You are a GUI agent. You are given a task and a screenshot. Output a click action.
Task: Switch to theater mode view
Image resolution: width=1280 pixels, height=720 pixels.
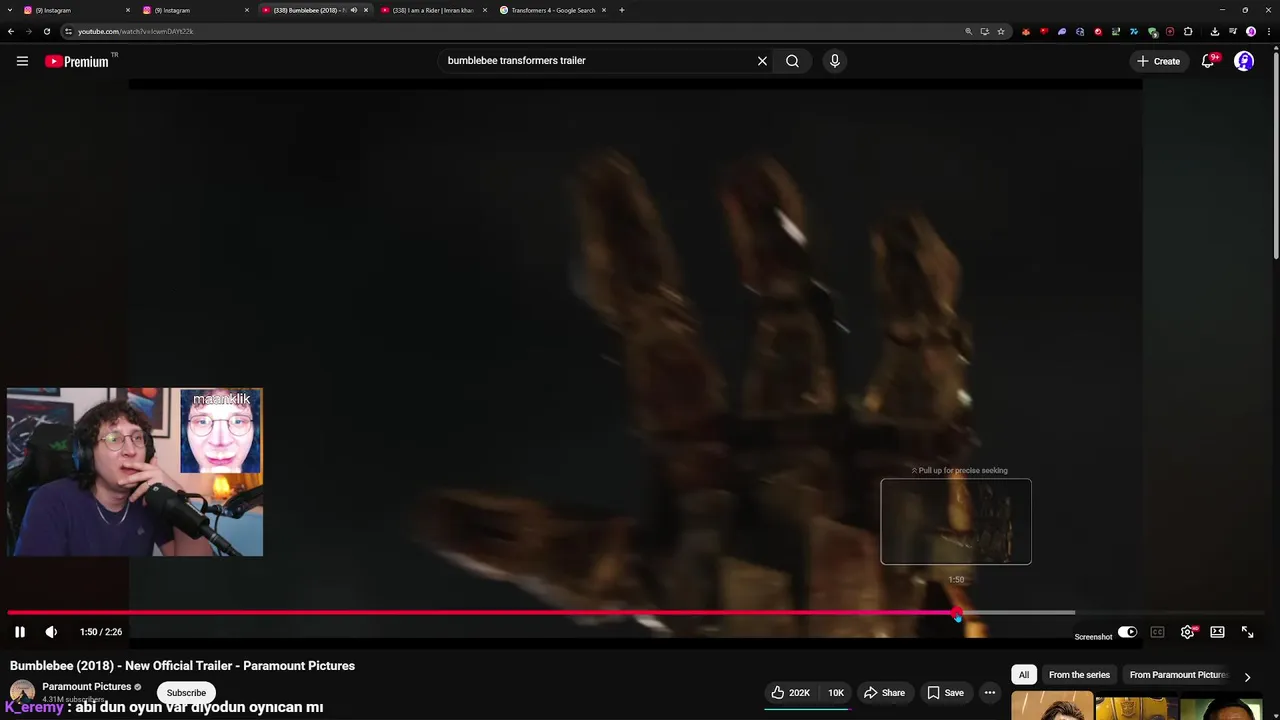tap(1217, 632)
